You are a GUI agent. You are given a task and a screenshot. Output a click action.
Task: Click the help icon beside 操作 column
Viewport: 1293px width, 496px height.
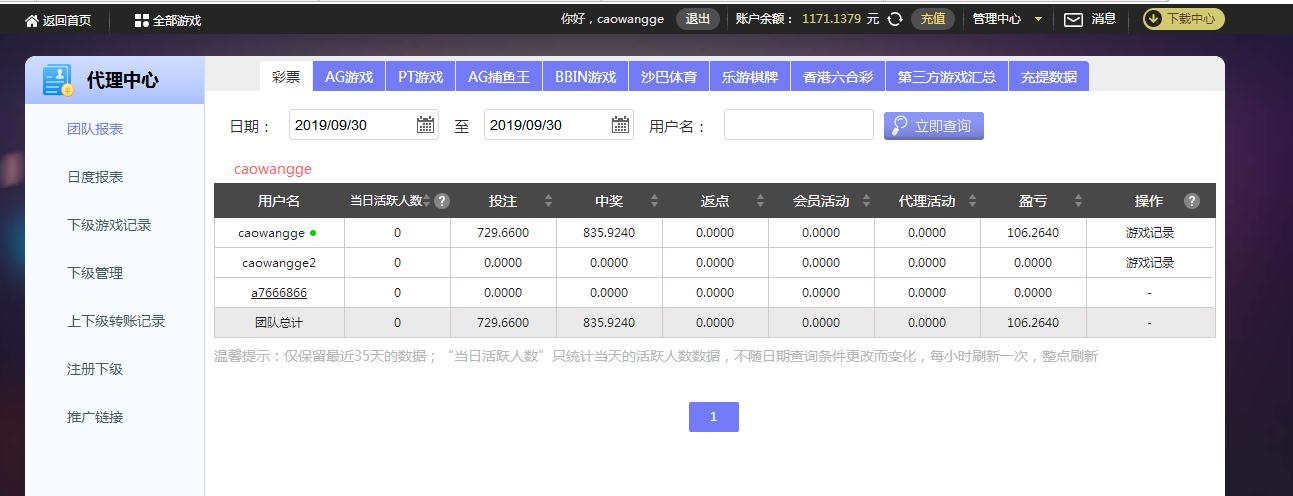[1191, 201]
